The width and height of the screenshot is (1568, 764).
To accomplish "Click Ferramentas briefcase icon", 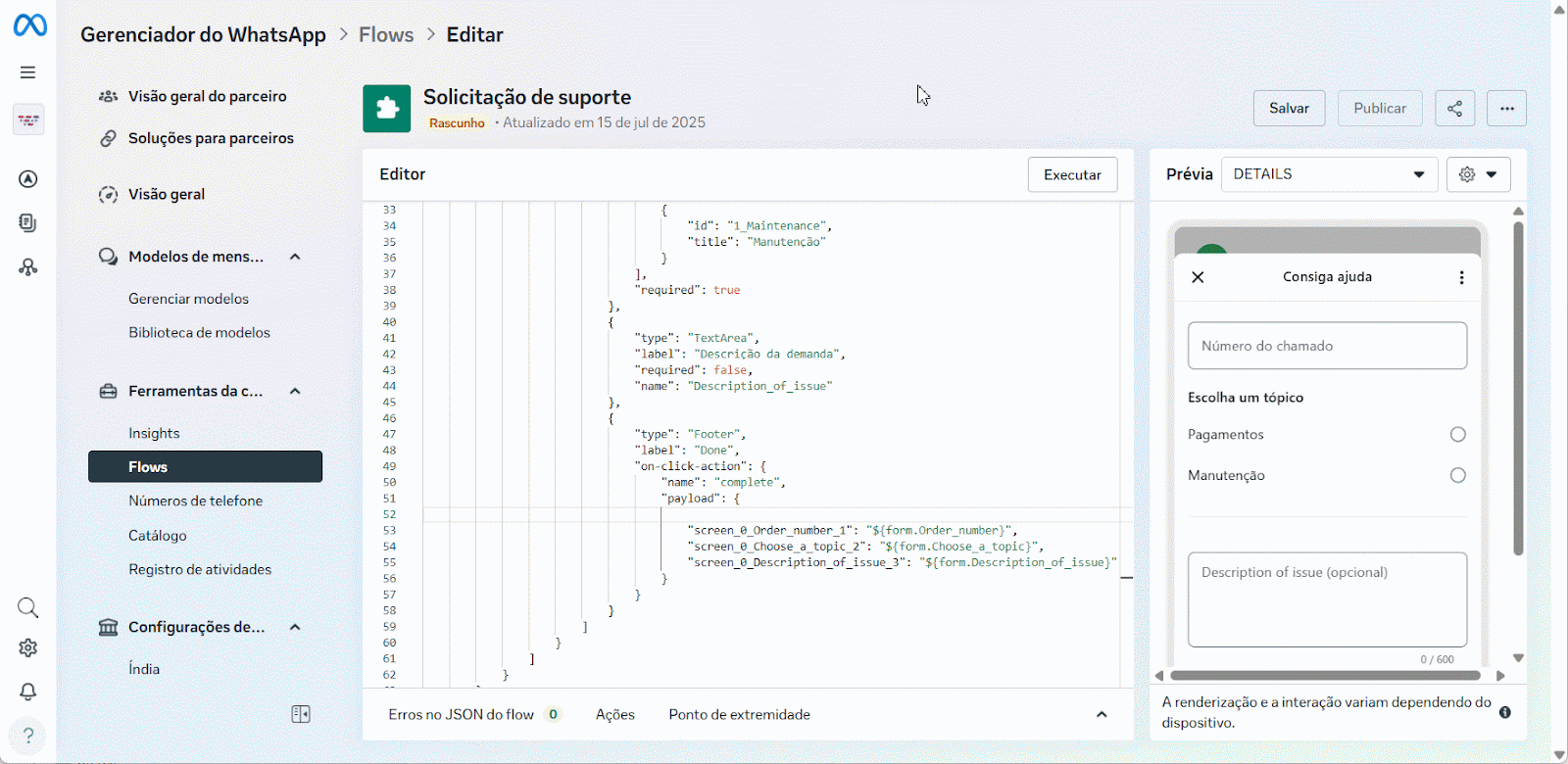I will [109, 391].
